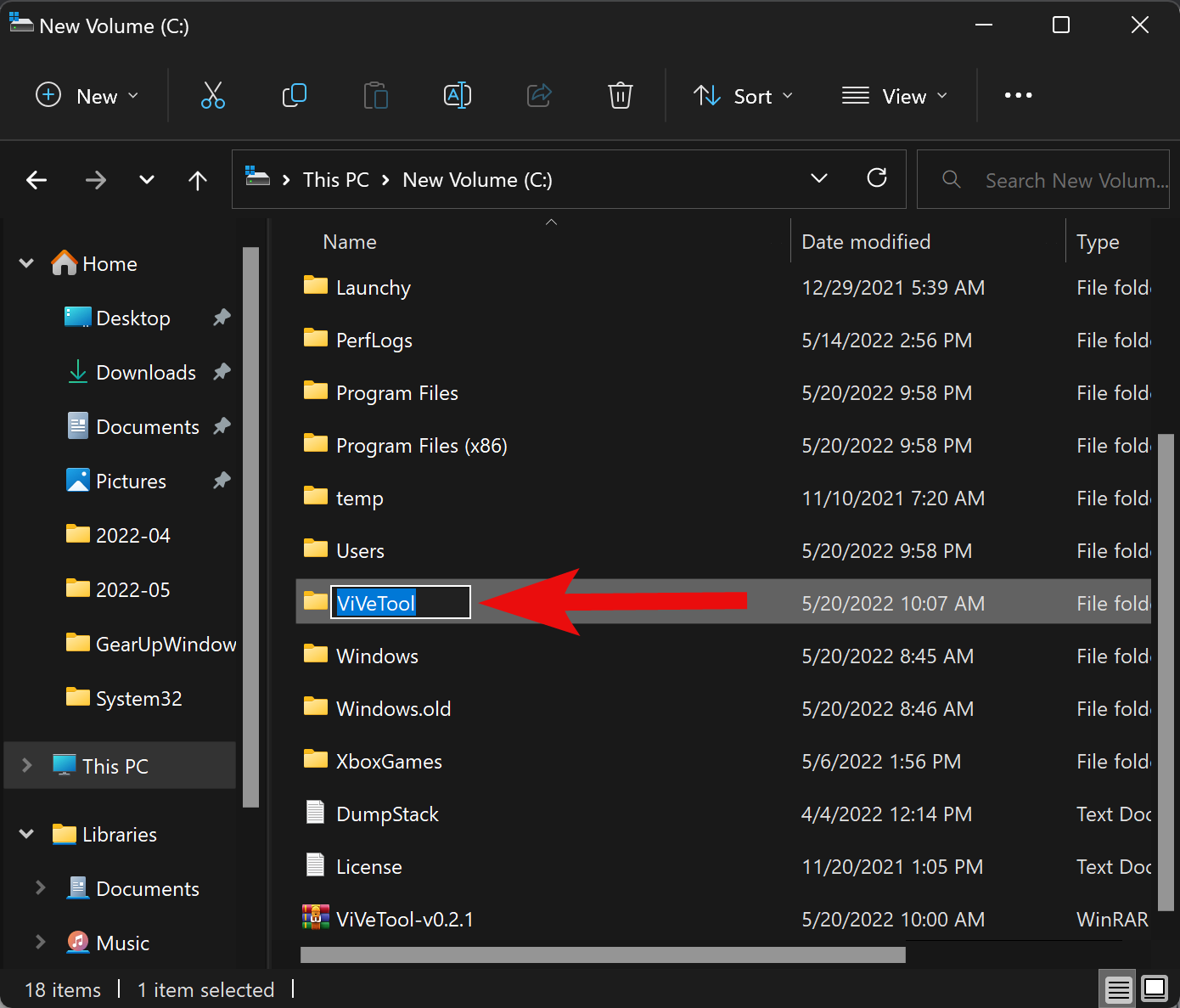
Task: Expand the Libraries Documents node
Action: [40, 888]
